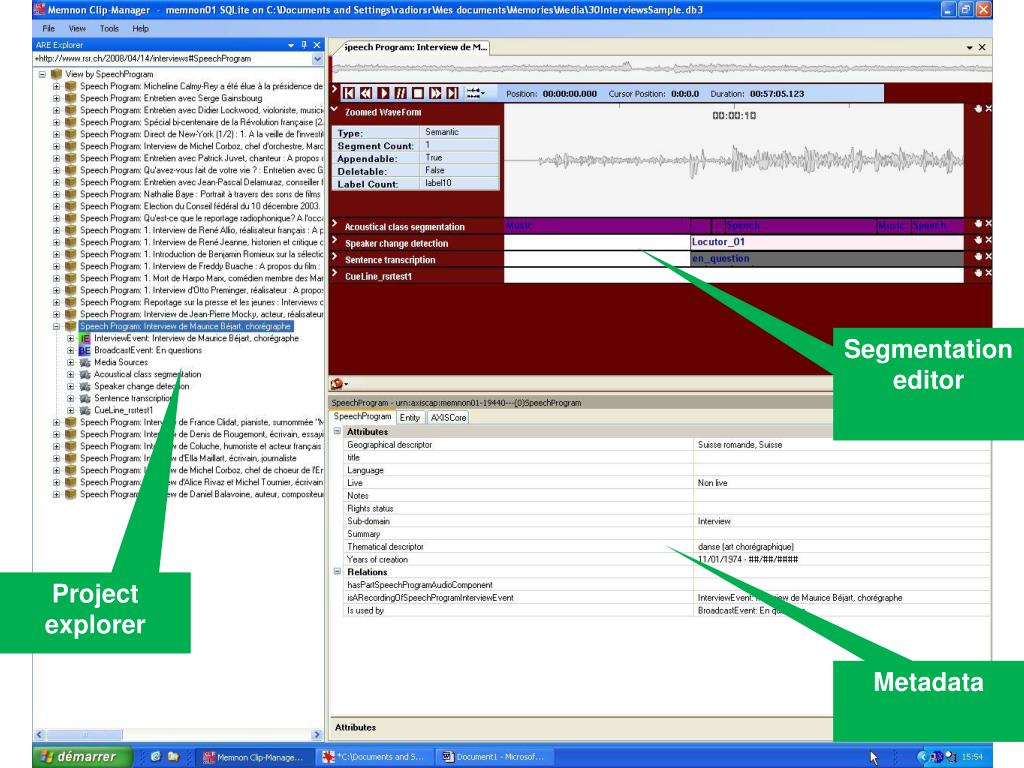This screenshot has width=1024, height=768.
Task: Click the overview waveform strip at top
Action: pos(661,68)
